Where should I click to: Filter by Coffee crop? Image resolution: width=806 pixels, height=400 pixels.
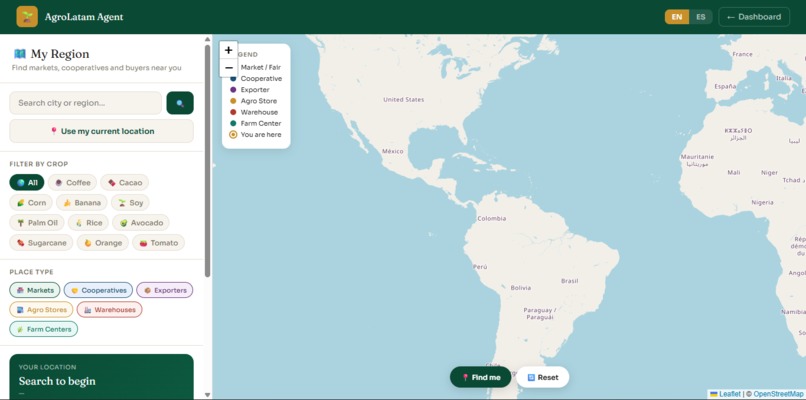(72, 183)
